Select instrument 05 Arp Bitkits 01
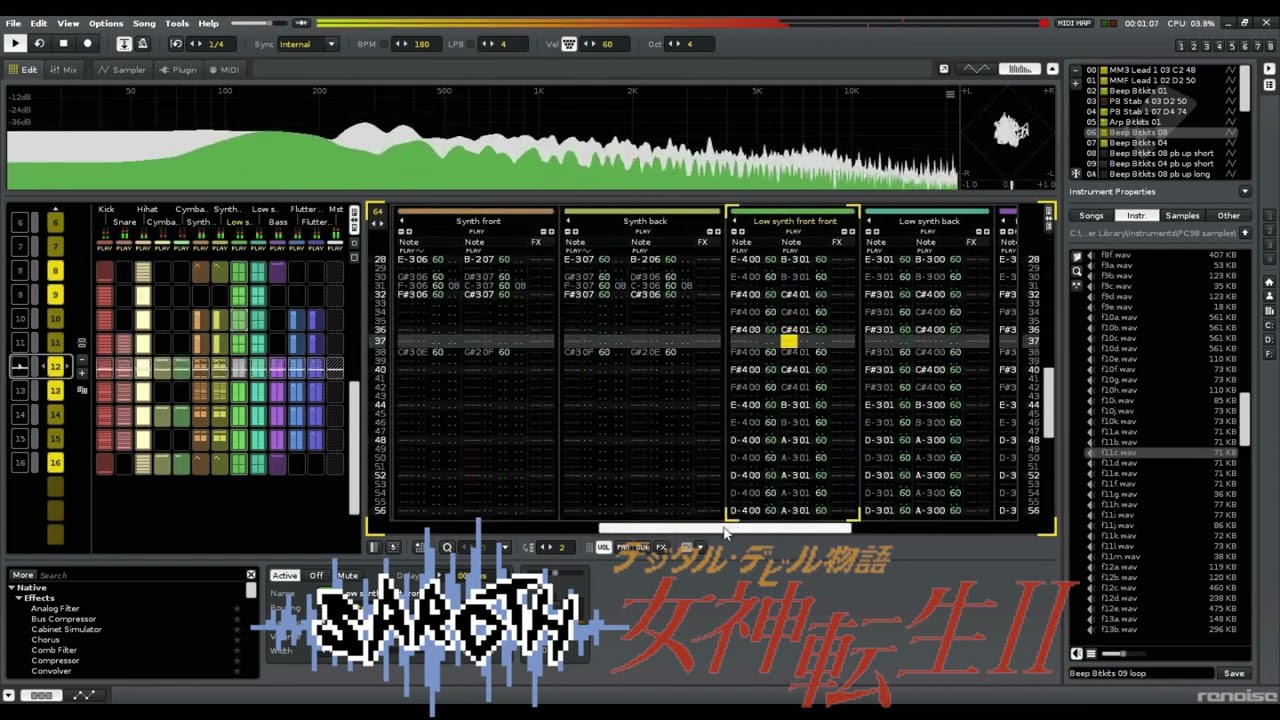 click(x=1160, y=122)
